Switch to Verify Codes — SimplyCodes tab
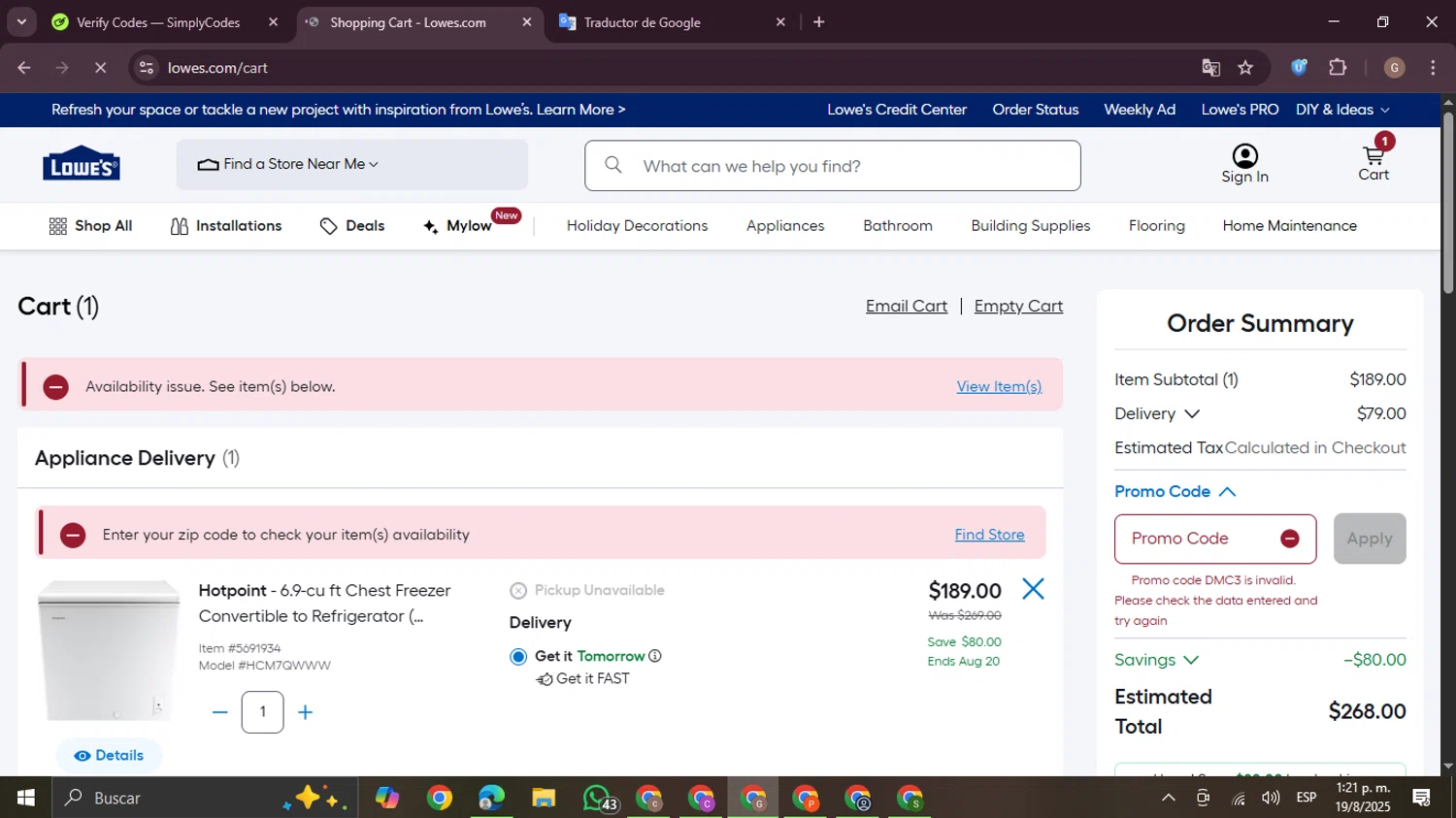Image resolution: width=1456 pixels, height=818 pixels. (157, 21)
